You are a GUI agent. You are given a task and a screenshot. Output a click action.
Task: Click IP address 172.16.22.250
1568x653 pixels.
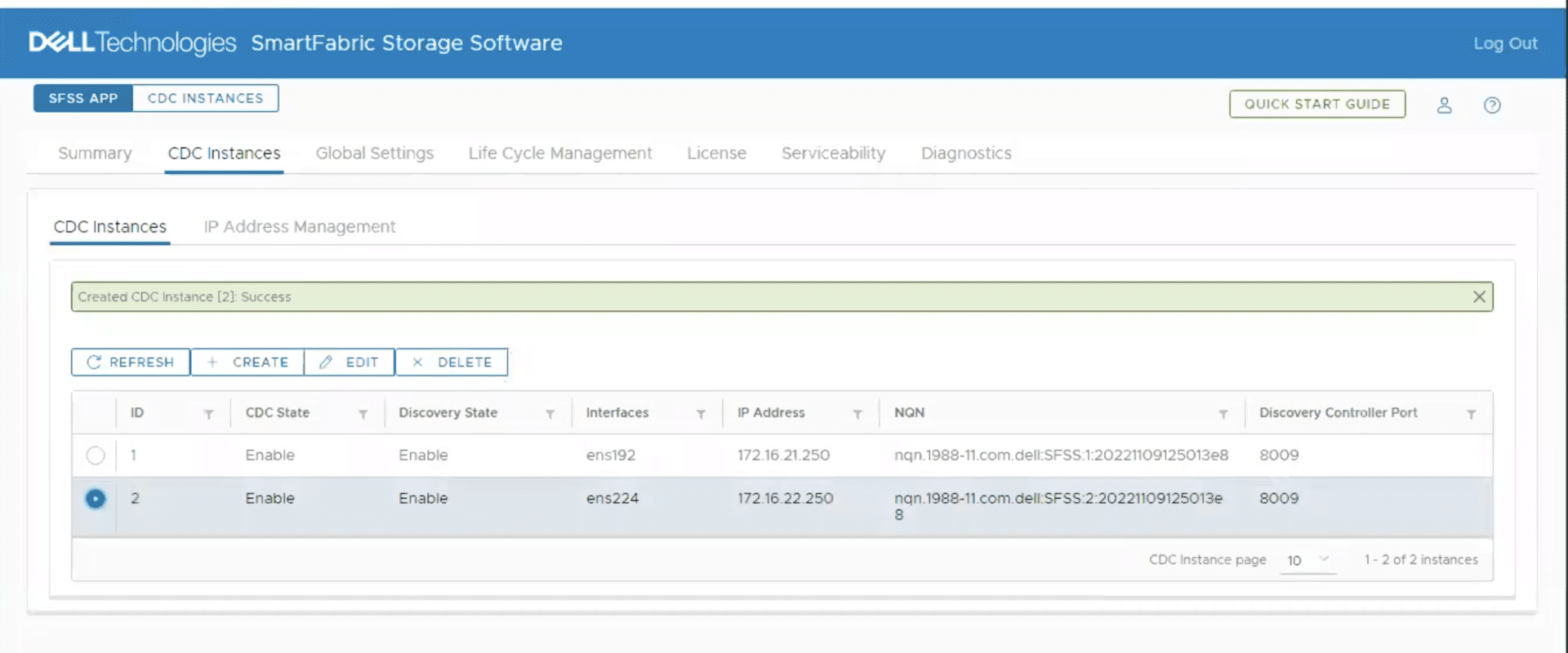pyautogui.click(x=785, y=499)
